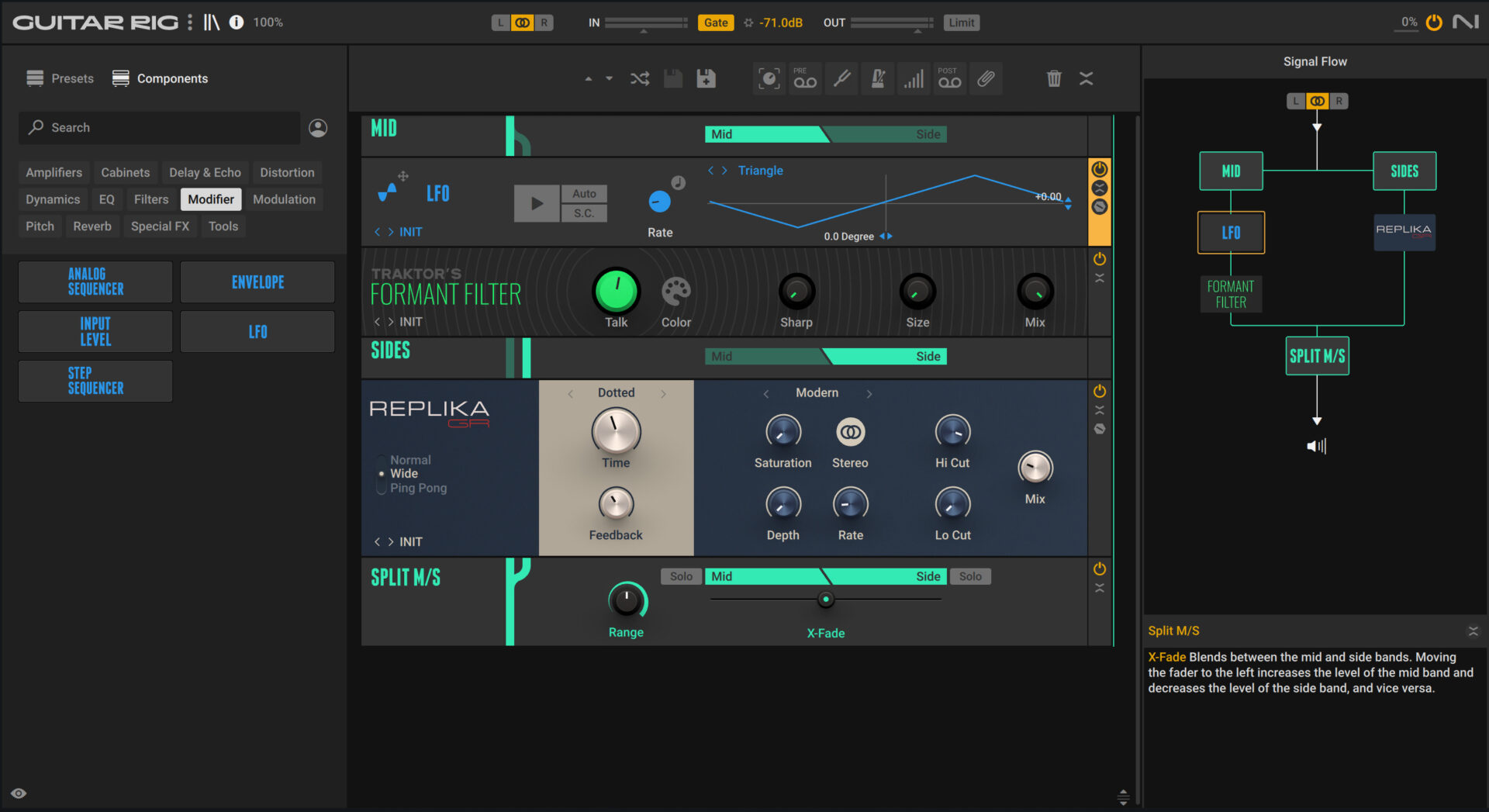The height and width of the screenshot is (812, 1489).
Task: Toggle the Stereo link icon in Replika
Action: tap(850, 432)
